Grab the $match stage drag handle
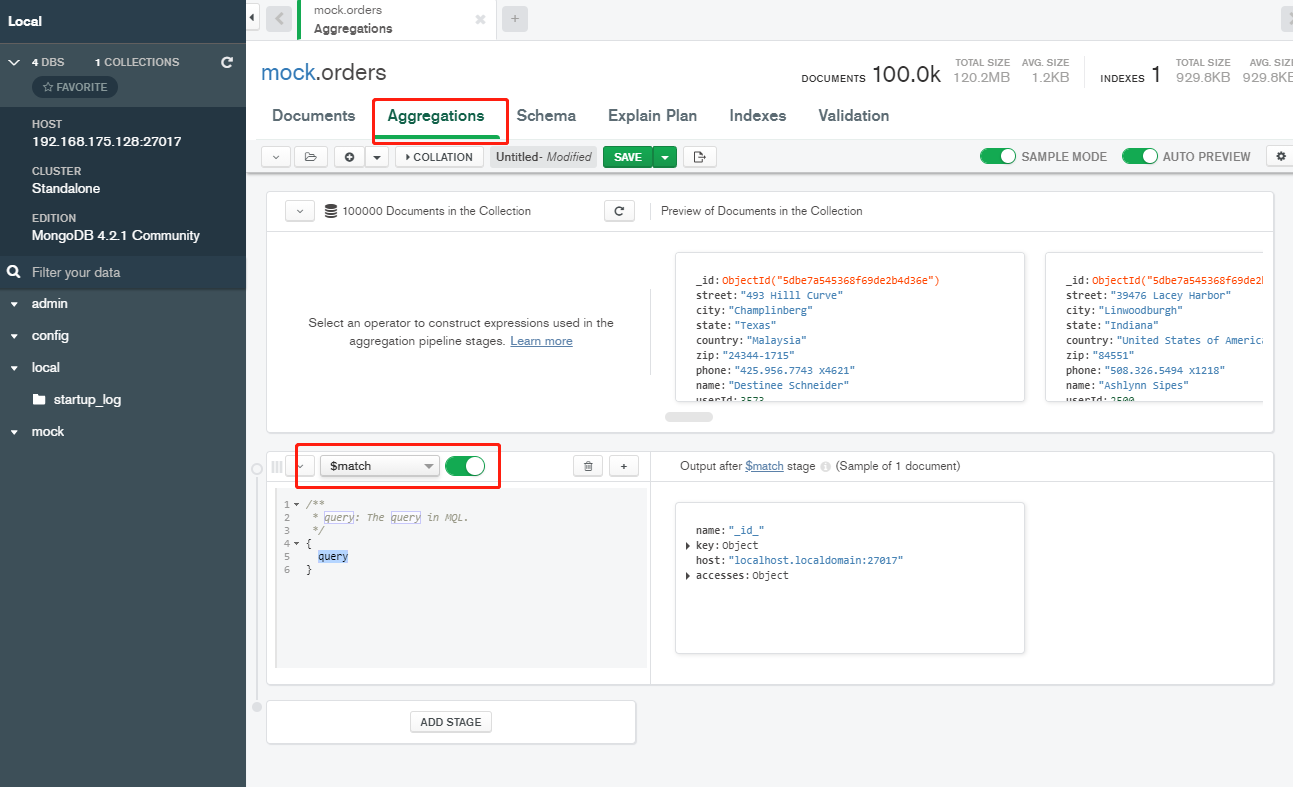 pyautogui.click(x=277, y=466)
